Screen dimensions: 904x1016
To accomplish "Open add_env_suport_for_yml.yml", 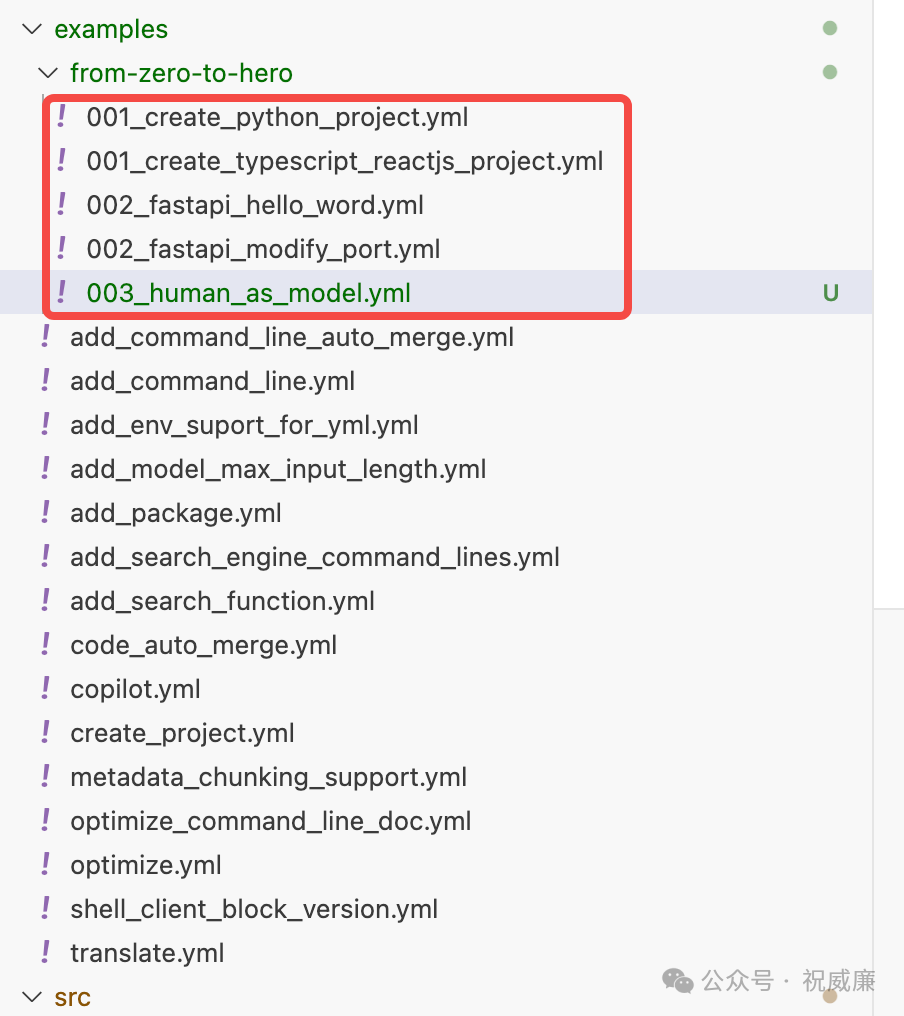I will click(244, 426).
